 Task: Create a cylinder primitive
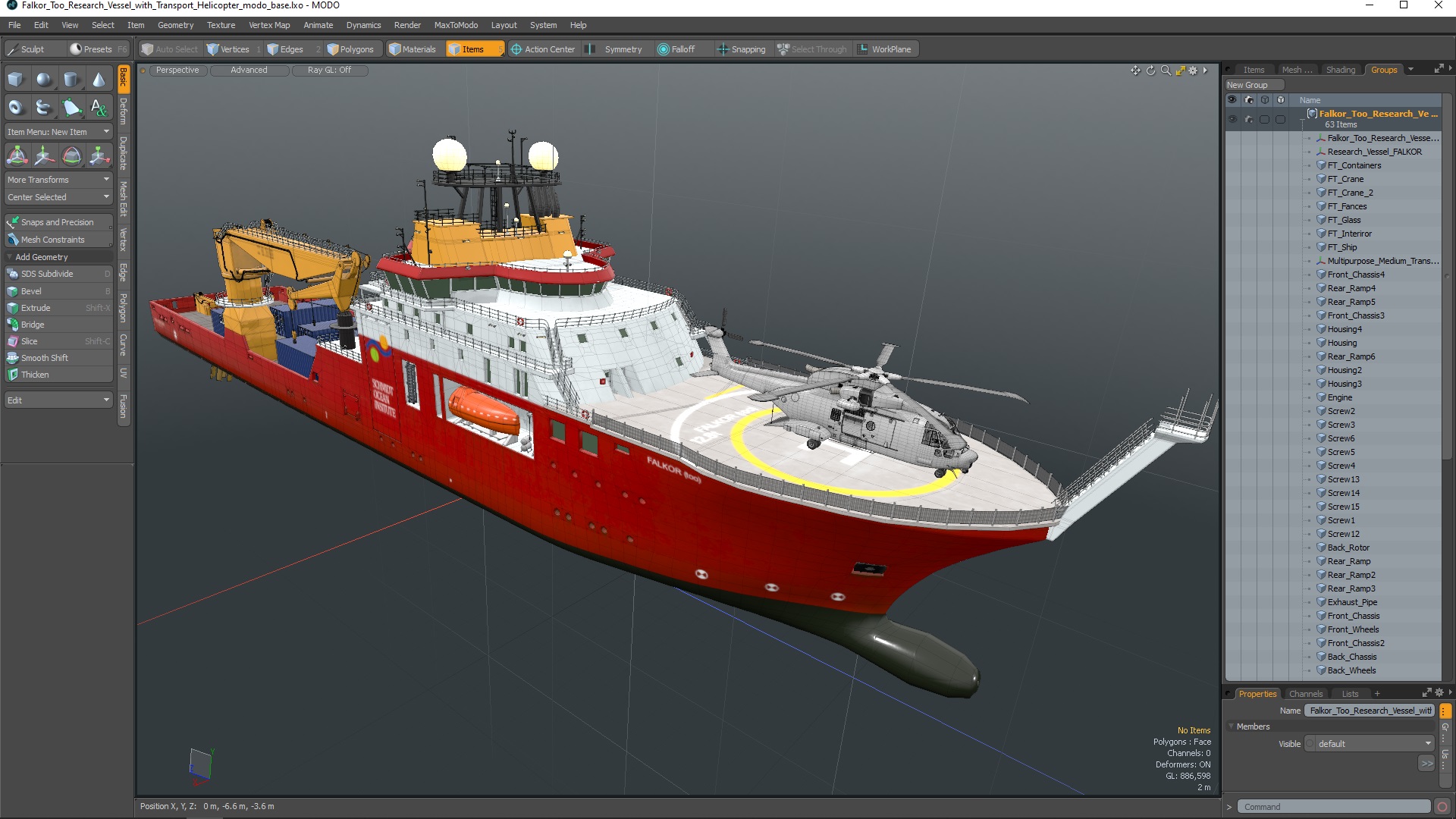coord(71,80)
